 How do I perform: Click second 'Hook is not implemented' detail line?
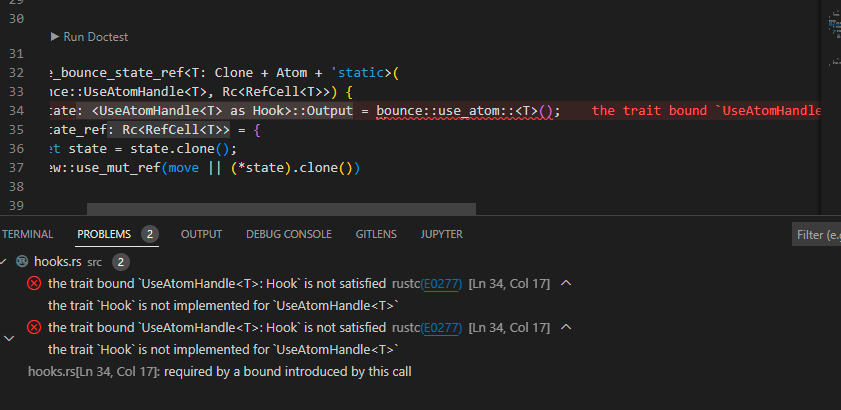coord(224,349)
